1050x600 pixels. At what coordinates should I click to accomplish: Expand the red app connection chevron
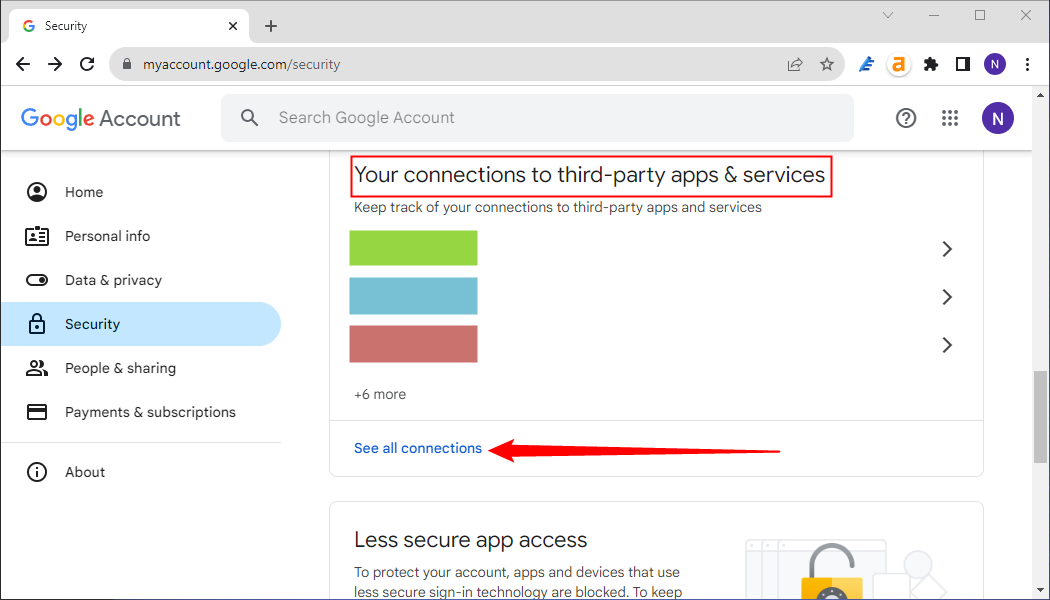947,345
